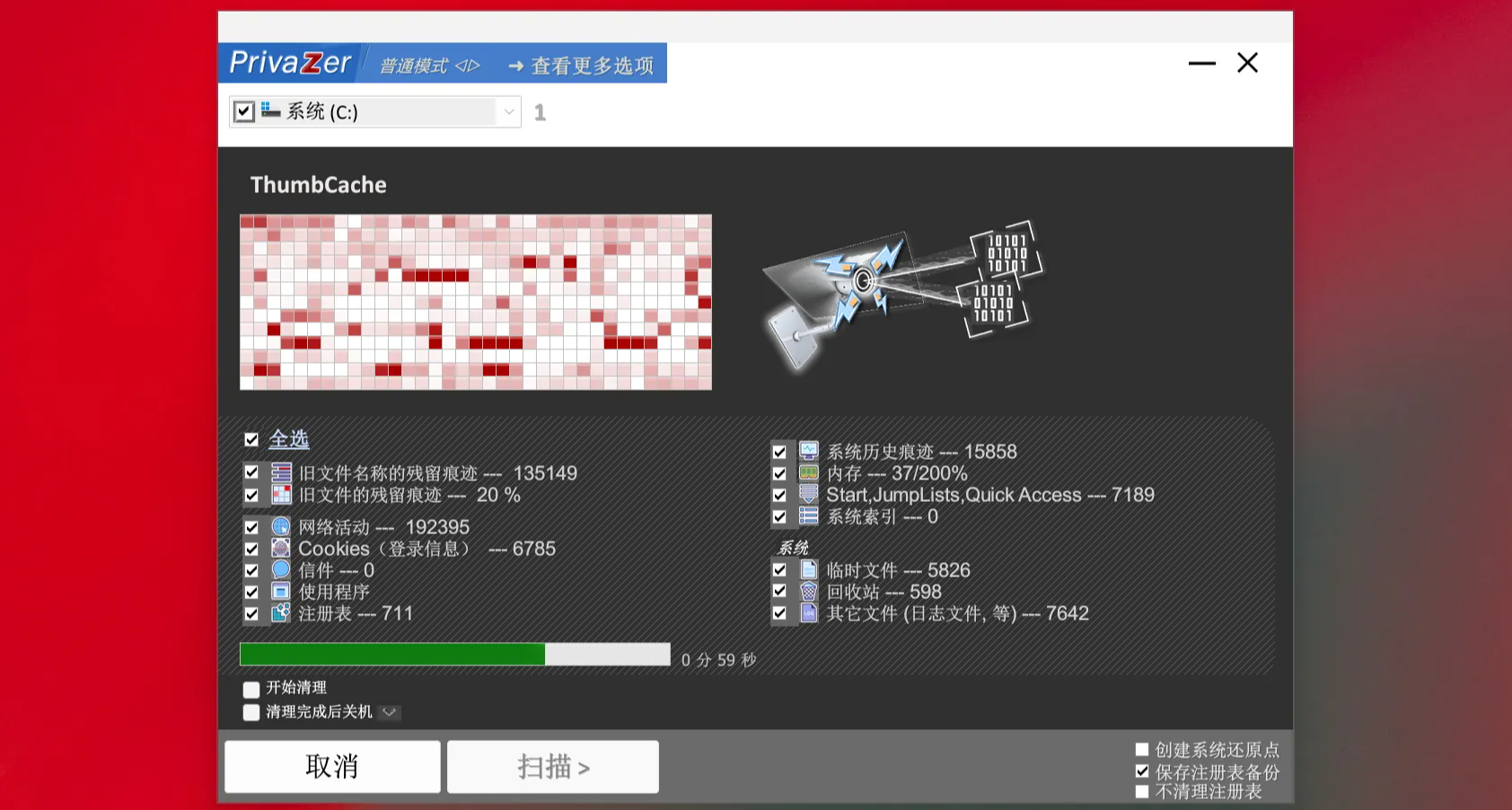Viewport: 1512px width, 810px height.
Task: Toggle the 系统 (C:) drive checkbox
Action: 244,111
